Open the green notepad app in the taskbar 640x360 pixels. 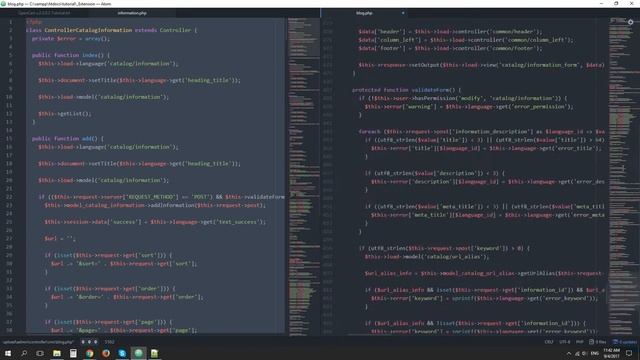[154, 353]
